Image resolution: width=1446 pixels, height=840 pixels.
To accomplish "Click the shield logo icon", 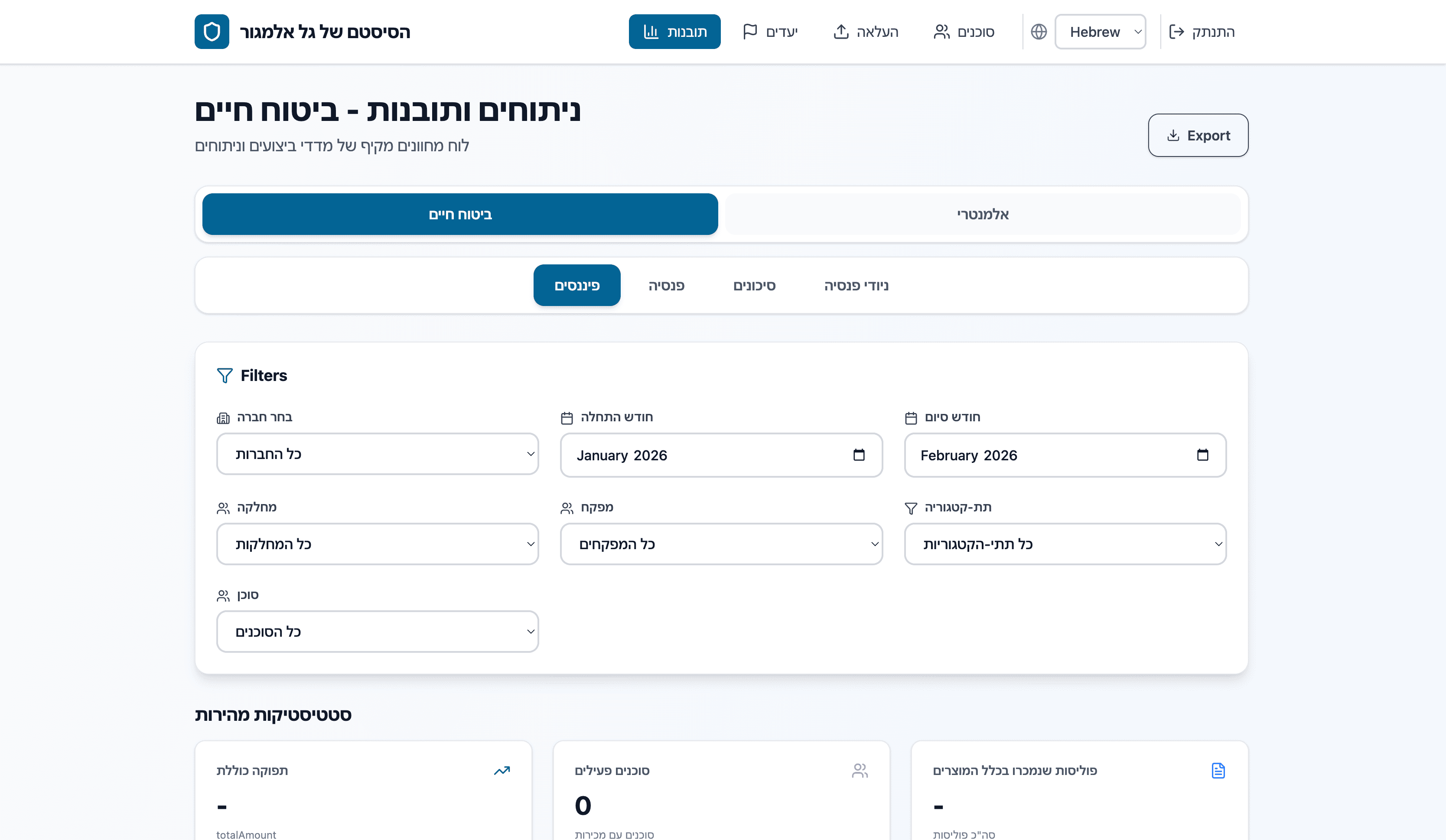I will point(212,32).
